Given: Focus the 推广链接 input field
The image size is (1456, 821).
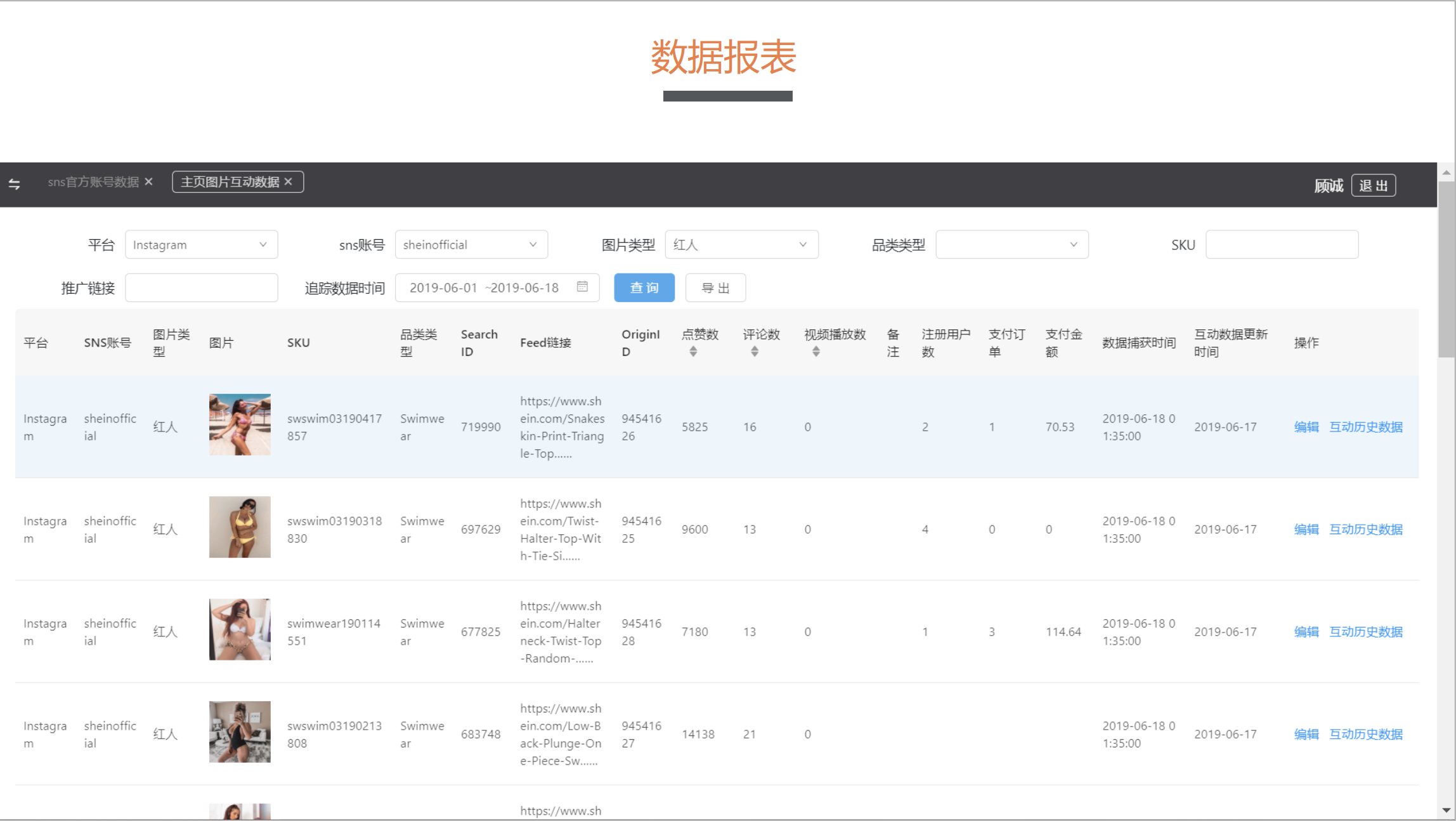Looking at the screenshot, I should pos(201,288).
